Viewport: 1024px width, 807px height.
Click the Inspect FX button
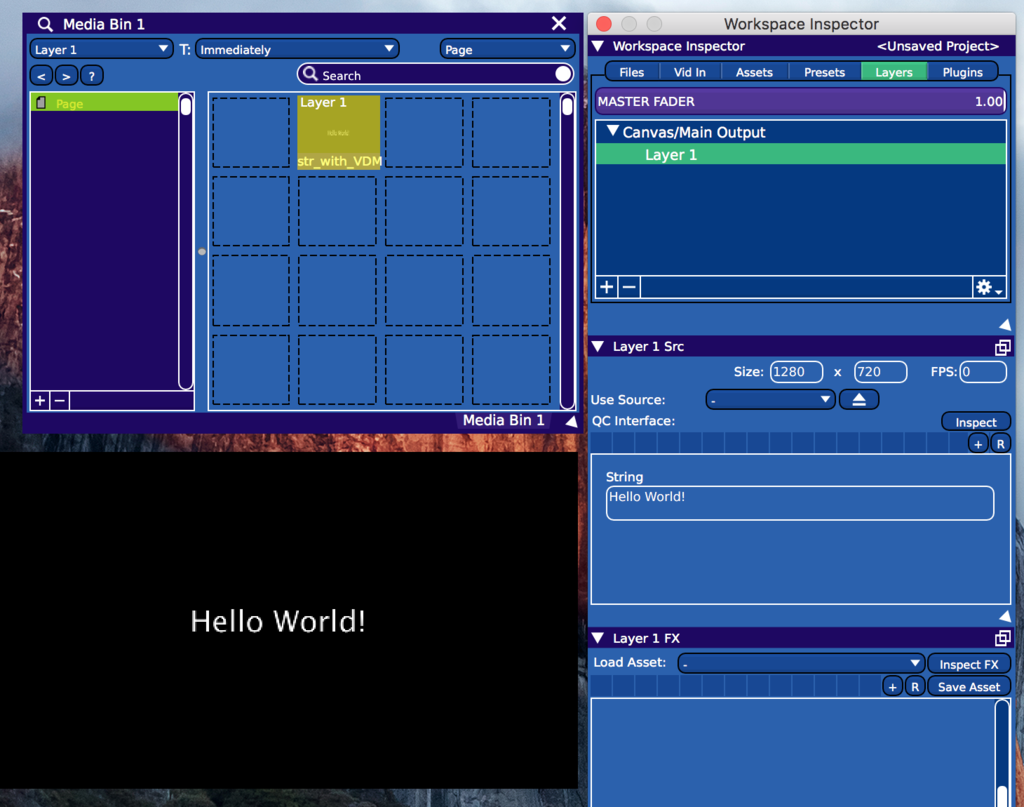[968, 664]
